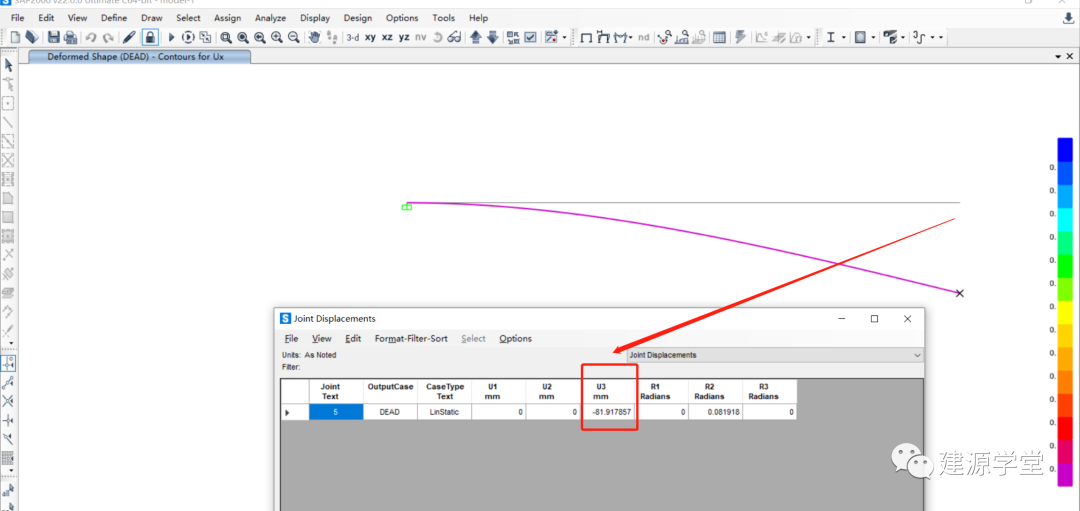Image resolution: width=1080 pixels, height=511 pixels.
Task: Select the Pan hand tool
Action: tap(314, 37)
